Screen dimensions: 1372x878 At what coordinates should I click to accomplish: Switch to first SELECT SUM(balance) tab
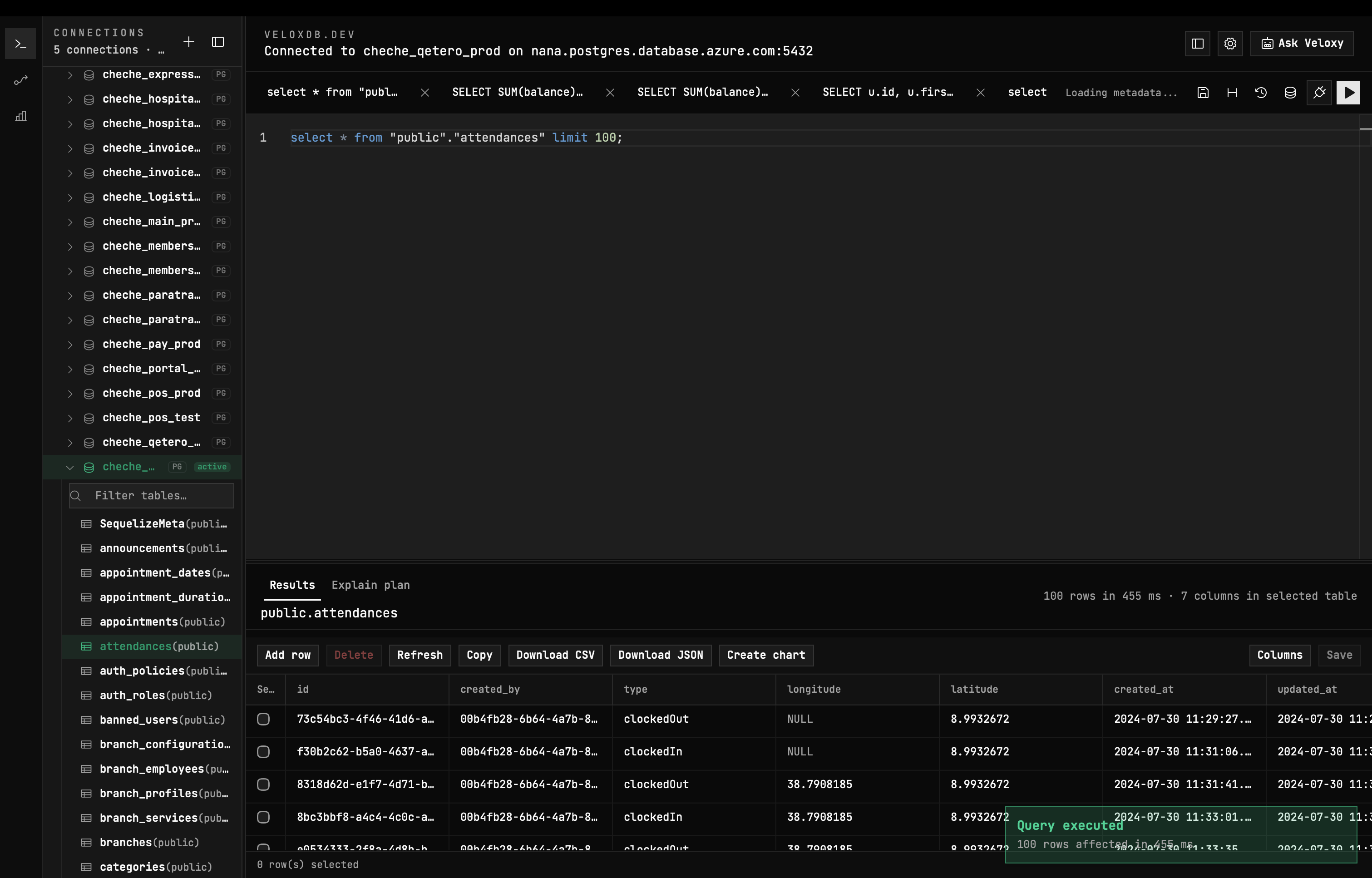click(517, 92)
